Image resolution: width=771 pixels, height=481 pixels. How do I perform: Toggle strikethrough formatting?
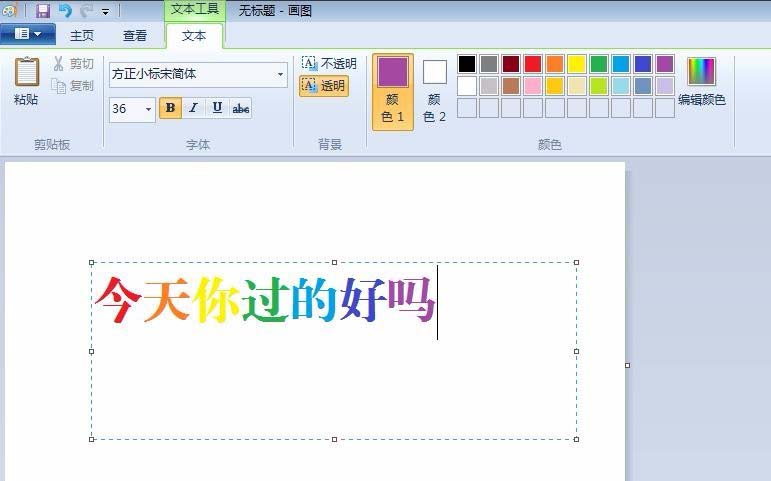click(240, 108)
